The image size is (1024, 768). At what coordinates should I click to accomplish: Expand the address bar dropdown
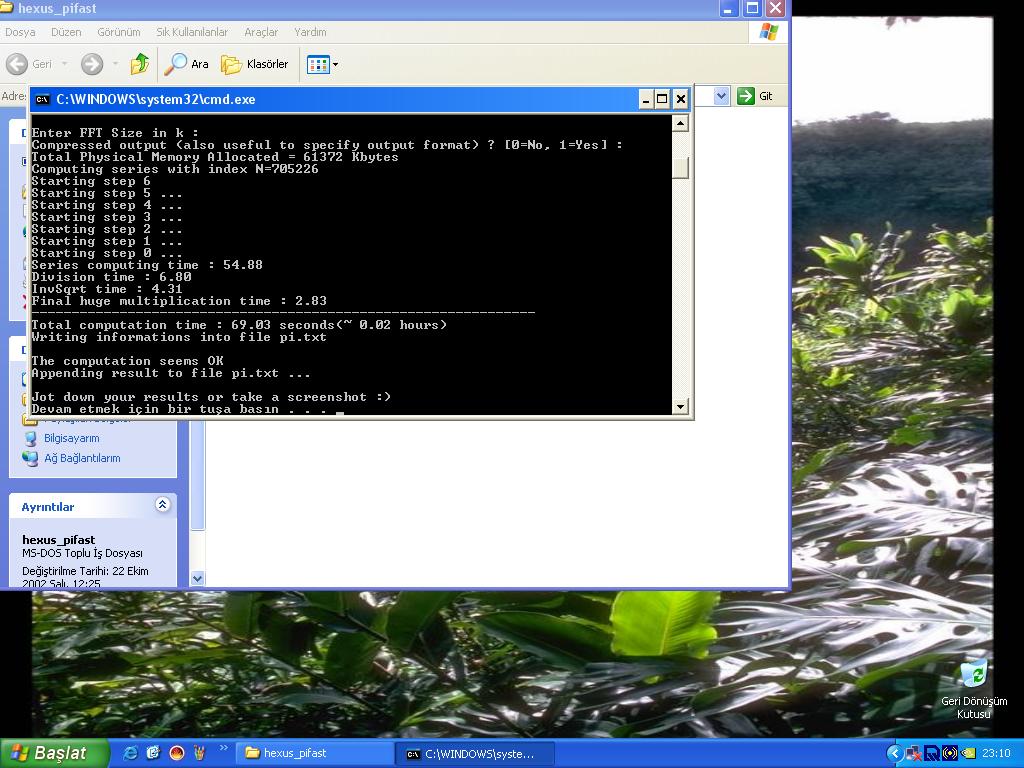click(x=721, y=96)
